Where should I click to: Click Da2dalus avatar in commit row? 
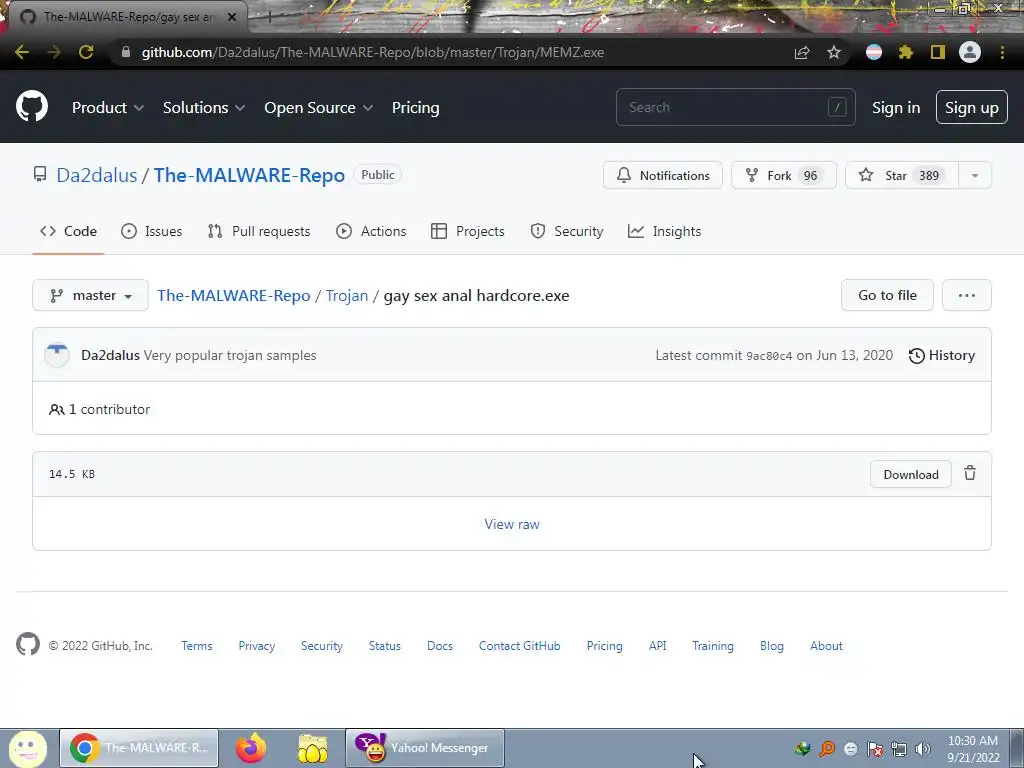[x=57, y=355]
